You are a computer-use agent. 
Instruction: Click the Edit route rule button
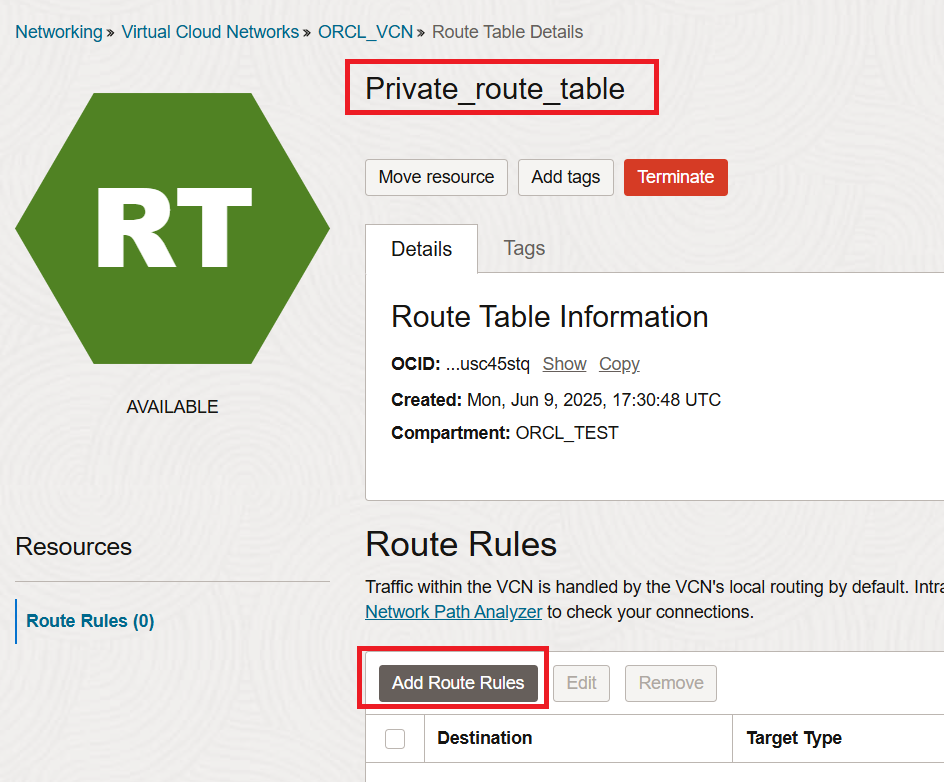pos(582,683)
